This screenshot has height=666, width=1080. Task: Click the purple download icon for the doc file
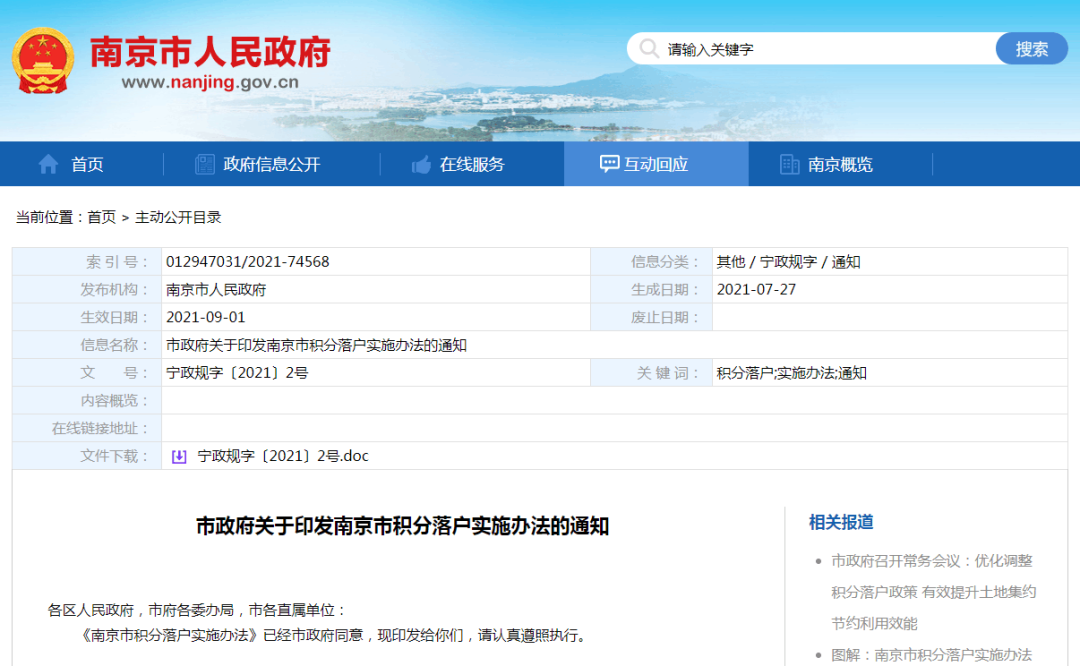(x=179, y=456)
